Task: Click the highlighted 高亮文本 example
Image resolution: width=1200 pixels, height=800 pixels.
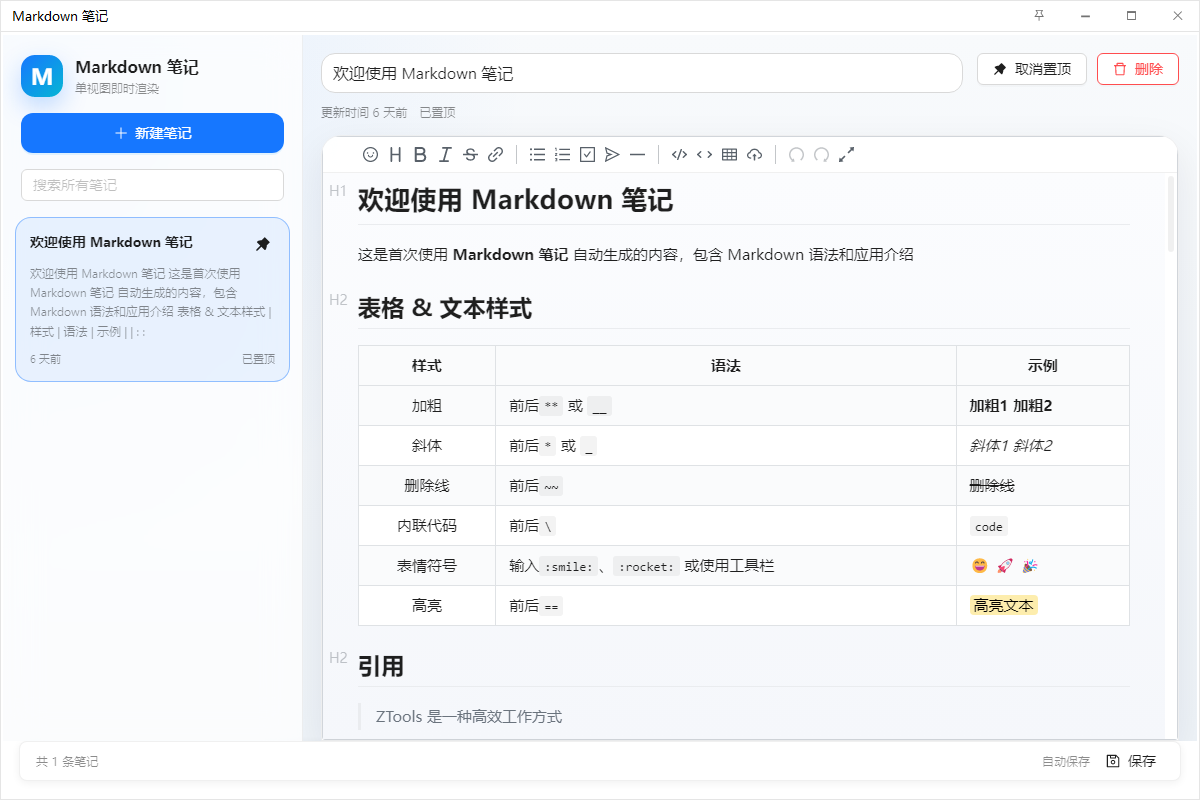Action: tap(1004, 606)
